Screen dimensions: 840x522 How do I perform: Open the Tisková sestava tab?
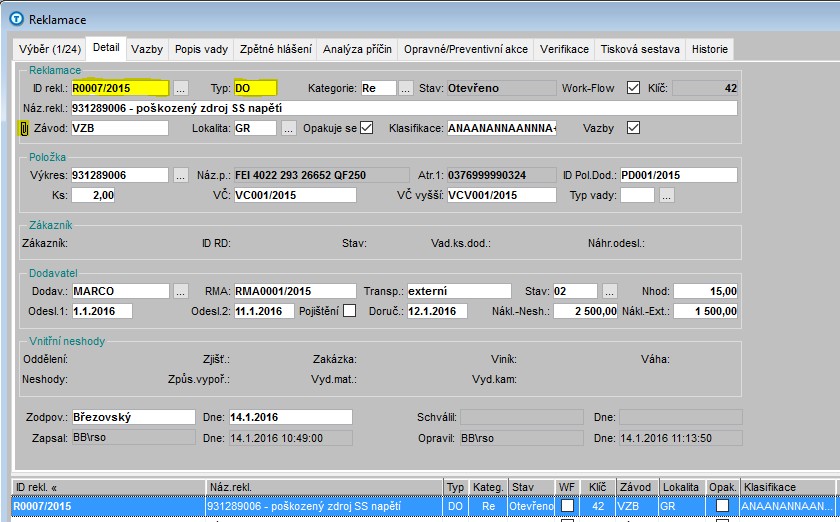coord(640,49)
